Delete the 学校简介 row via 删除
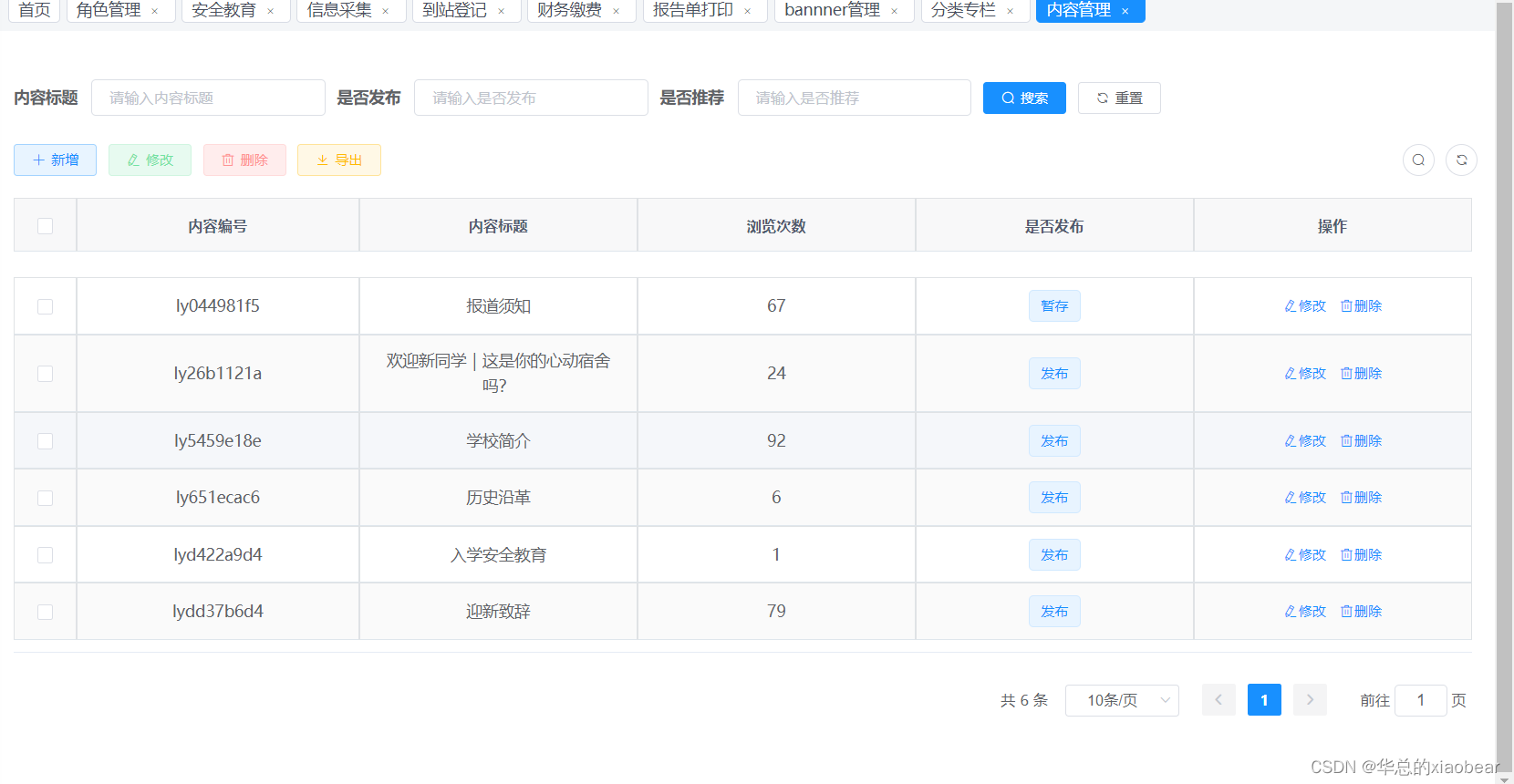This screenshot has width=1514, height=784. [1361, 441]
